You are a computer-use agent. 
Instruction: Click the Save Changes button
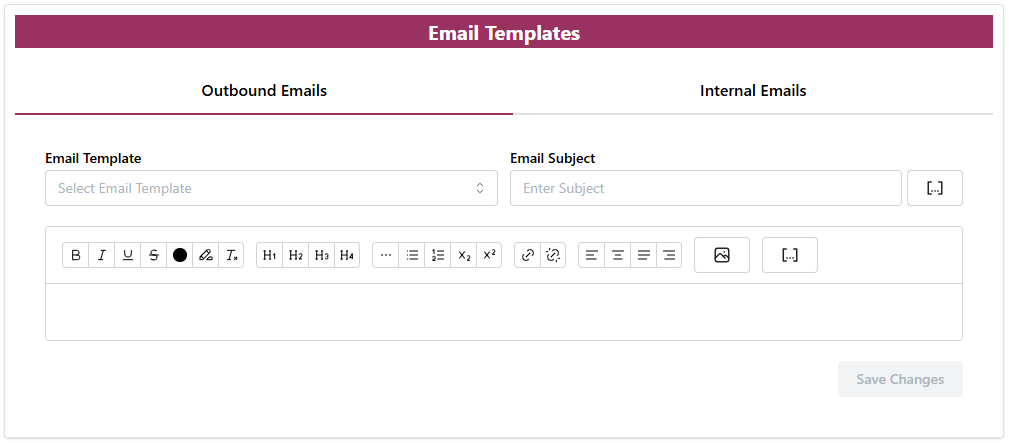coord(900,379)
